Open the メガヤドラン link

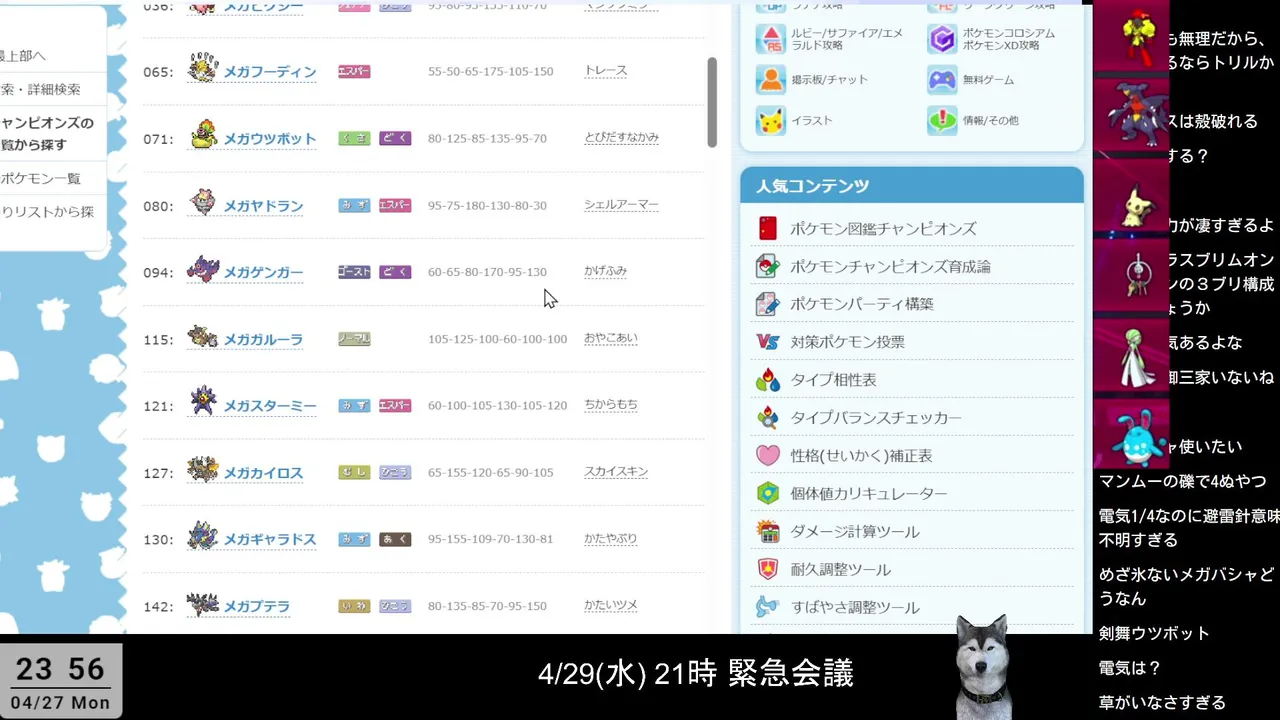pos(263,206)
